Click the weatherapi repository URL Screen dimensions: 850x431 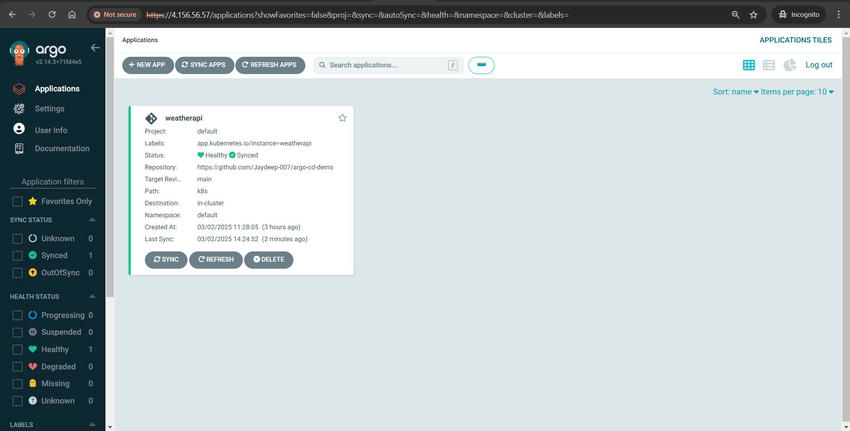[x=265, y=167]
